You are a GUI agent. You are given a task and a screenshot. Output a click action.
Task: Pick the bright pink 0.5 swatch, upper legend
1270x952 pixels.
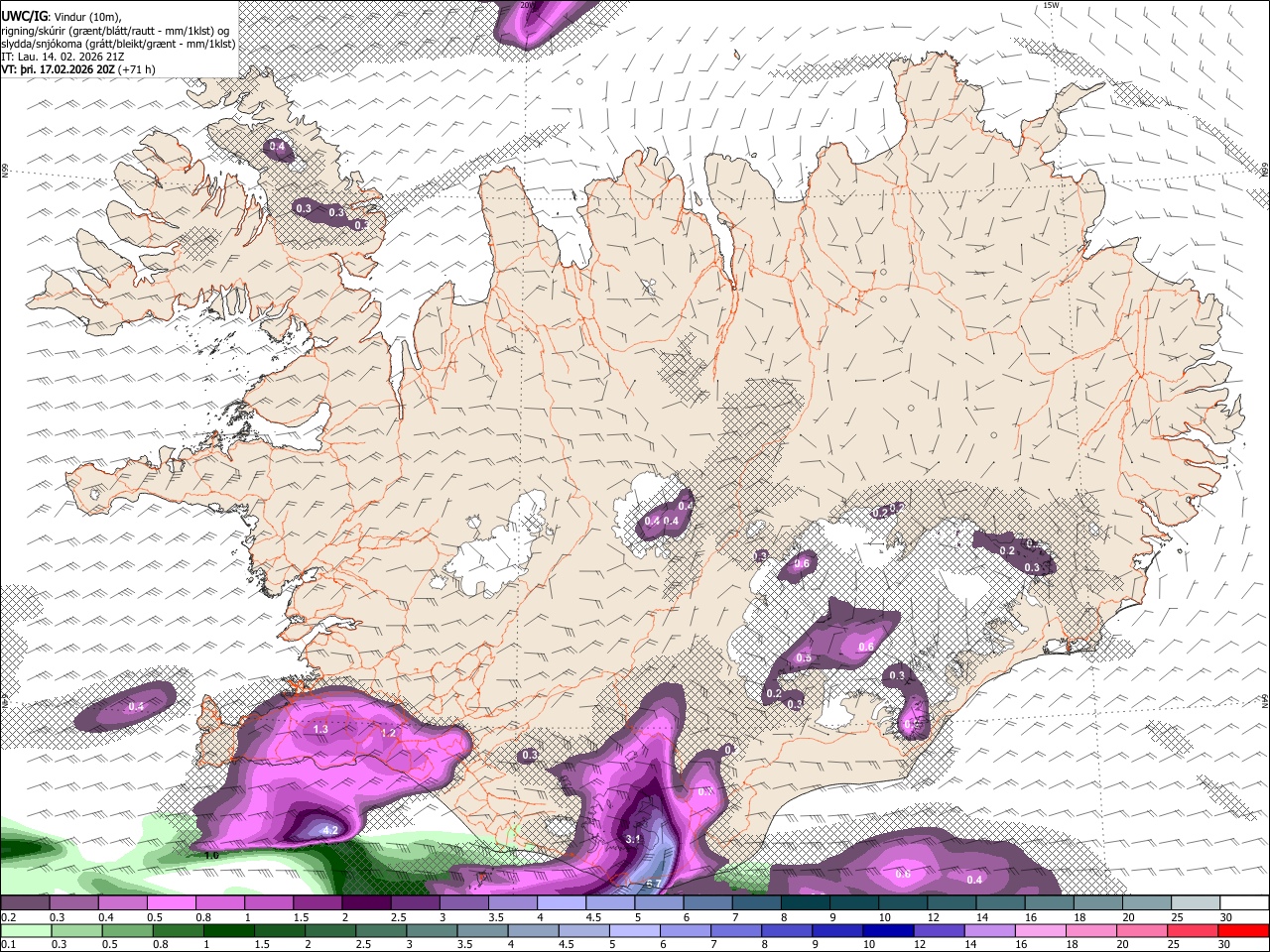coord(172,902)
